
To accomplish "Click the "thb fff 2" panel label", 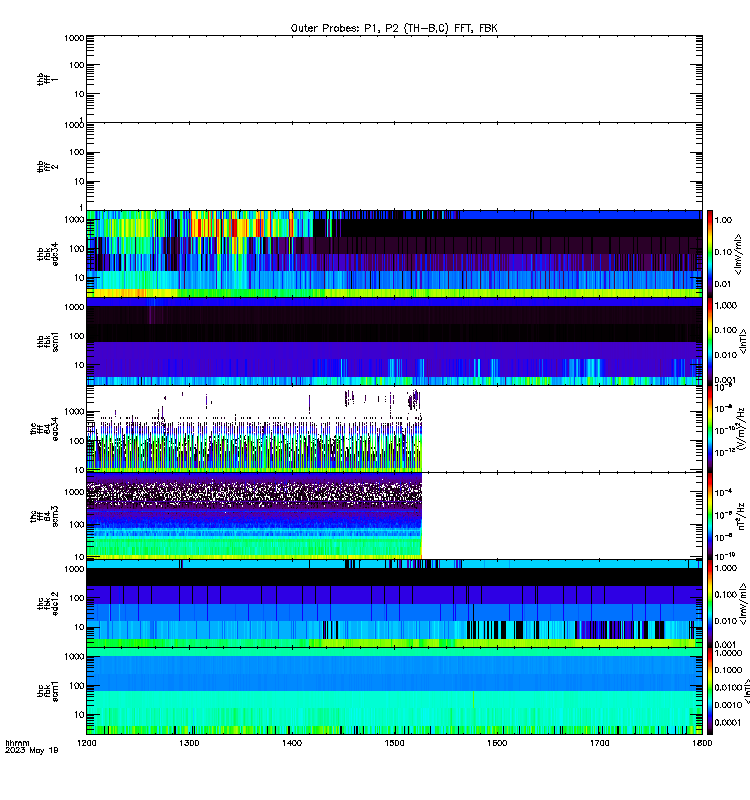I will click(x=47, y=166).
